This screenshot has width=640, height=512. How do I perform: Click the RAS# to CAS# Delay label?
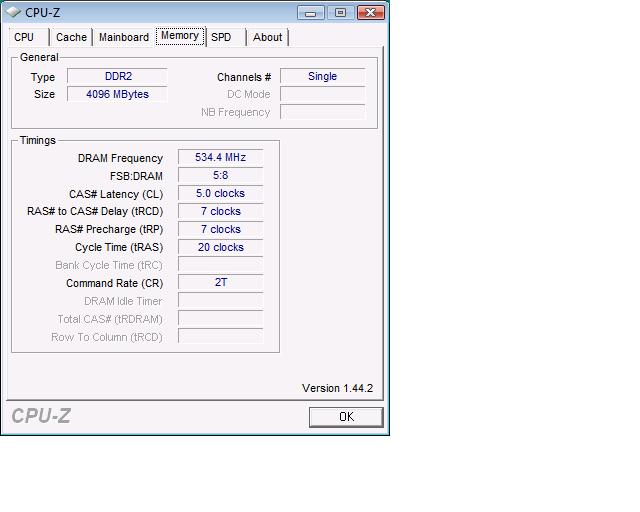pos(95,211)
